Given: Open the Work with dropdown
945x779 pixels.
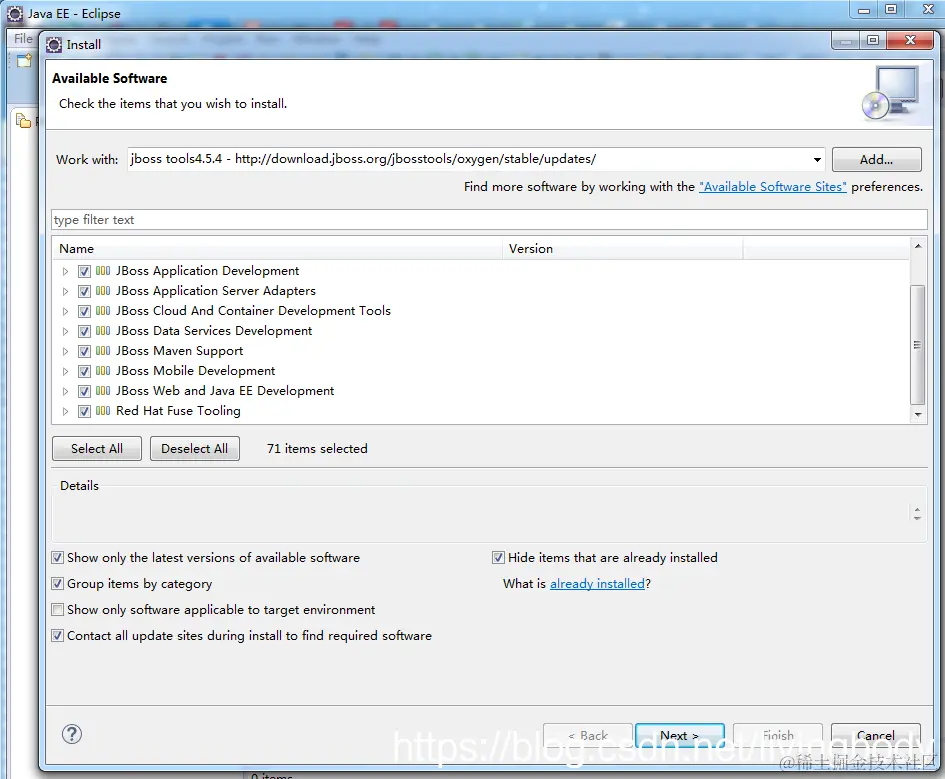Looking at the screenshot, I should pos(817,158).
